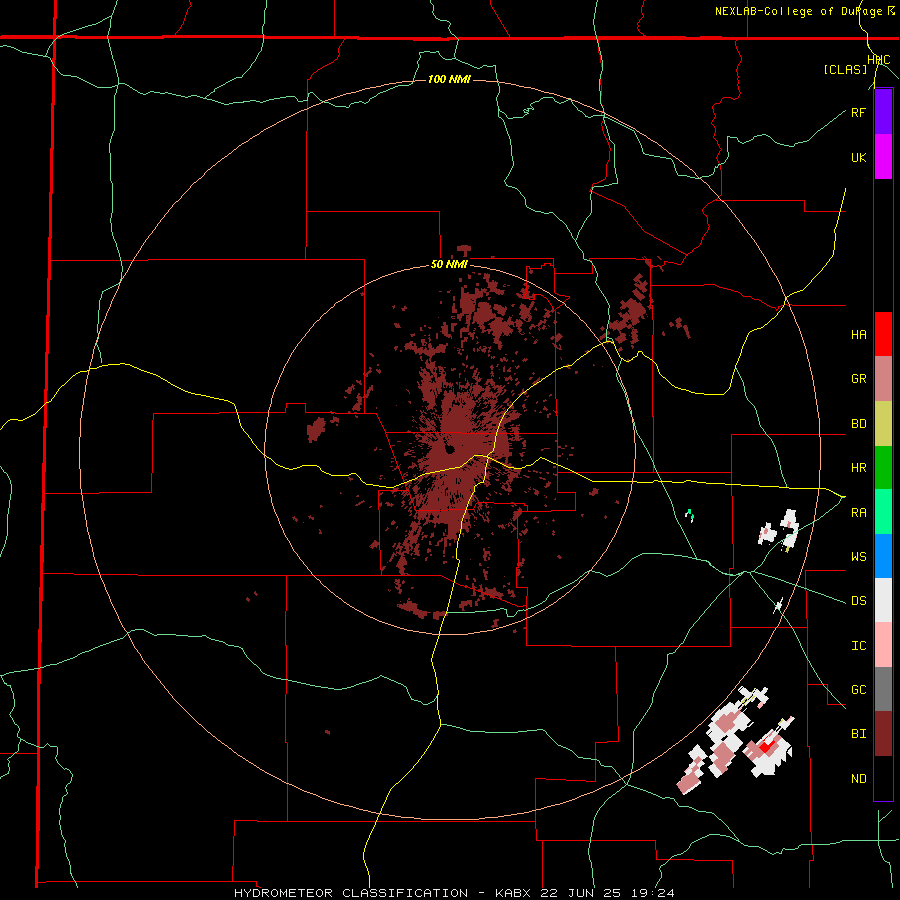Image resolution: width=900 pixels, height=900 pixels.
Task: Click the WS blue legend swatch
Action: pos(883,556)
